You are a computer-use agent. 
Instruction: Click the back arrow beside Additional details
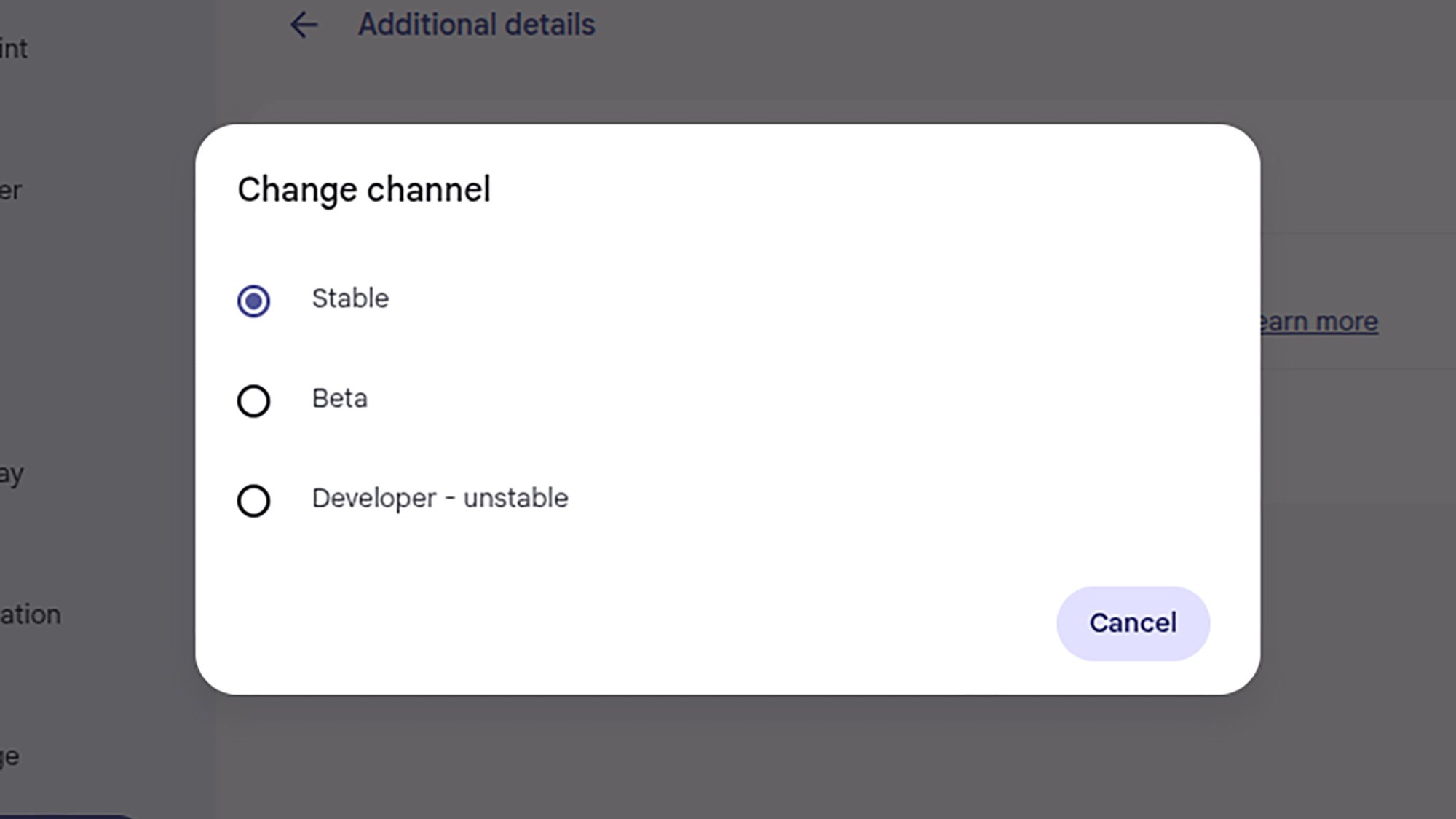tap(304, 25)
